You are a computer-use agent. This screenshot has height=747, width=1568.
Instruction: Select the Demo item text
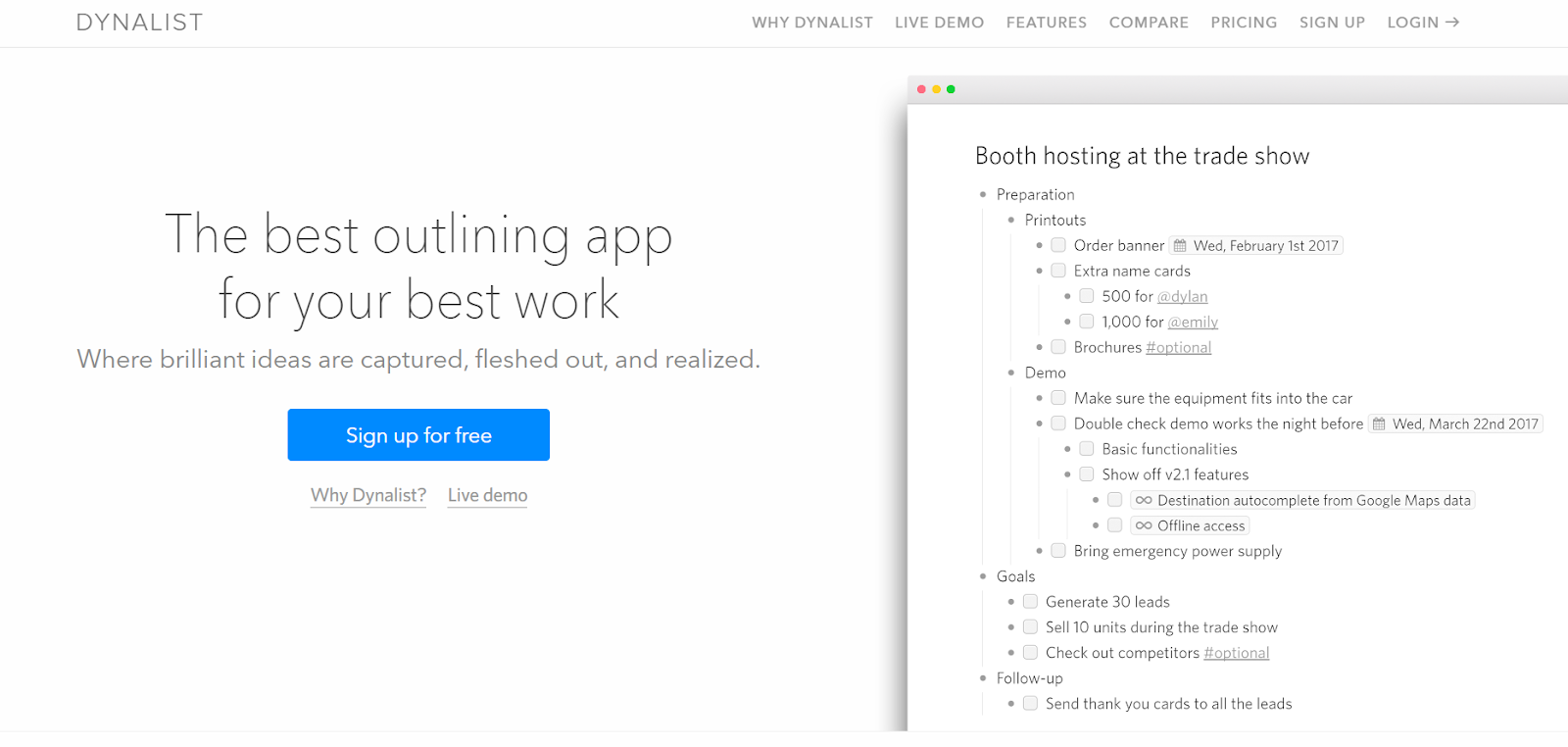(x=1046, y=373)
